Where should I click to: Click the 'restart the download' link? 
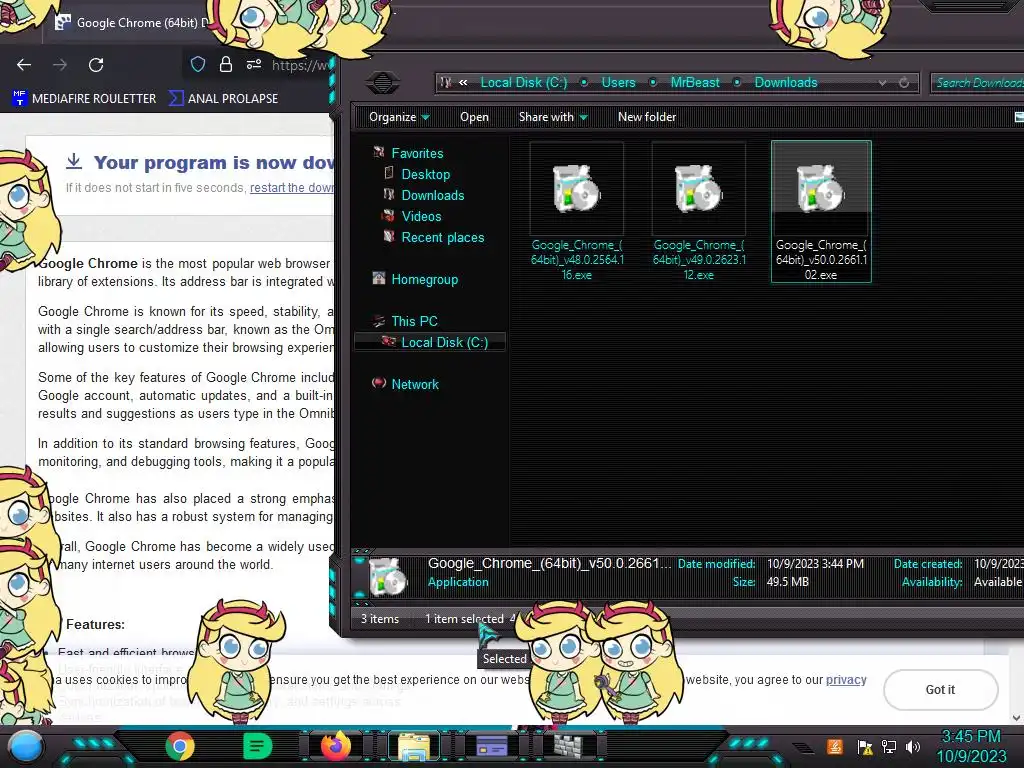point(292,187)
